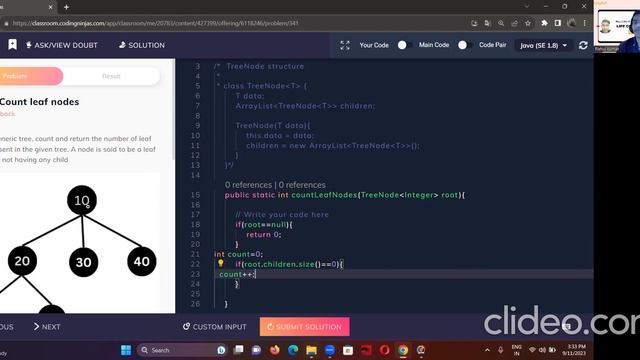This screenshot has width=640, height=360.
Task: Switch to the Problem tab
Action: [31, 76]
